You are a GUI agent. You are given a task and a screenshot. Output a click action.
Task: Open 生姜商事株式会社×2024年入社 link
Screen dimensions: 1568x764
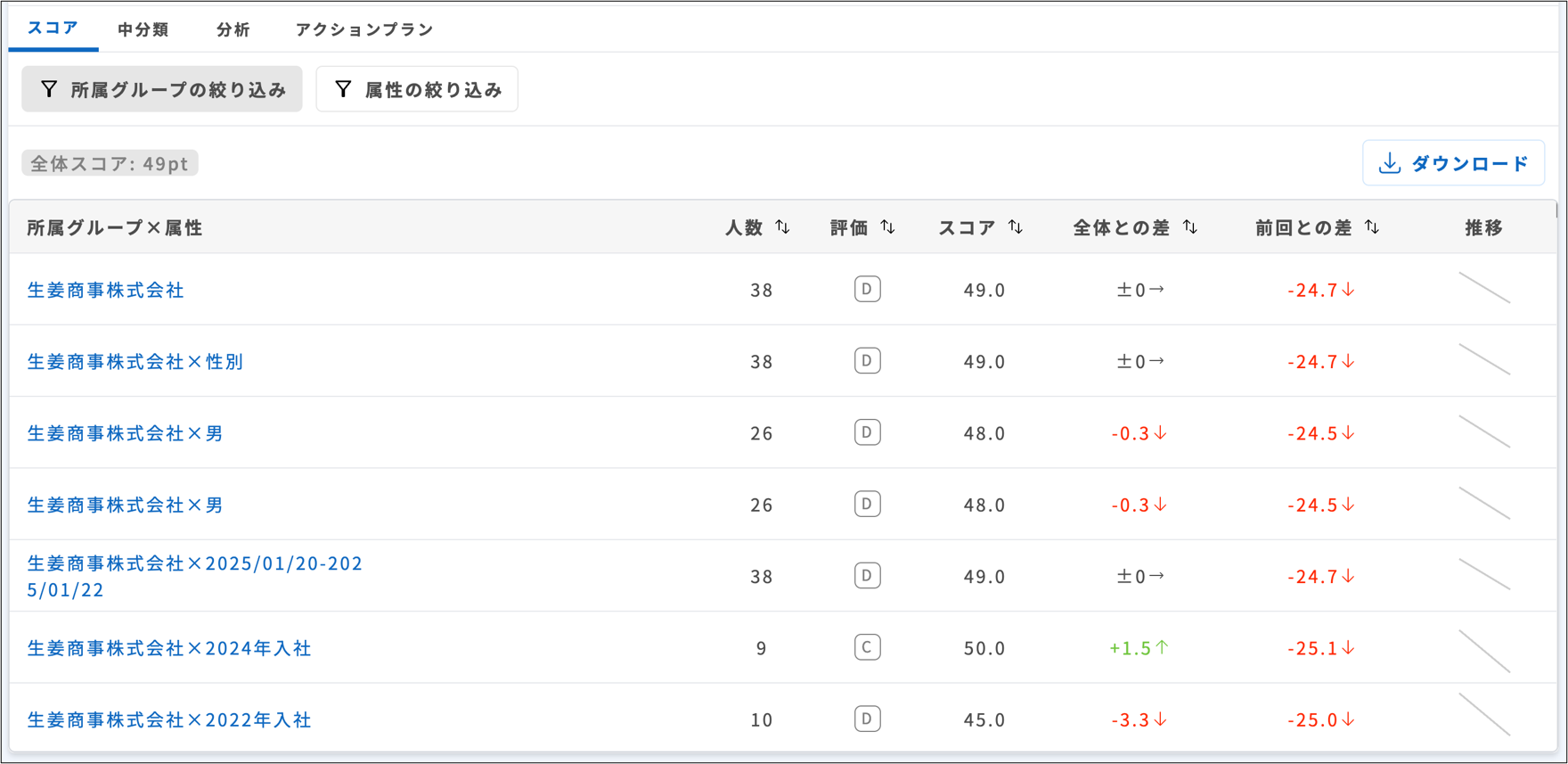[169, 648]
